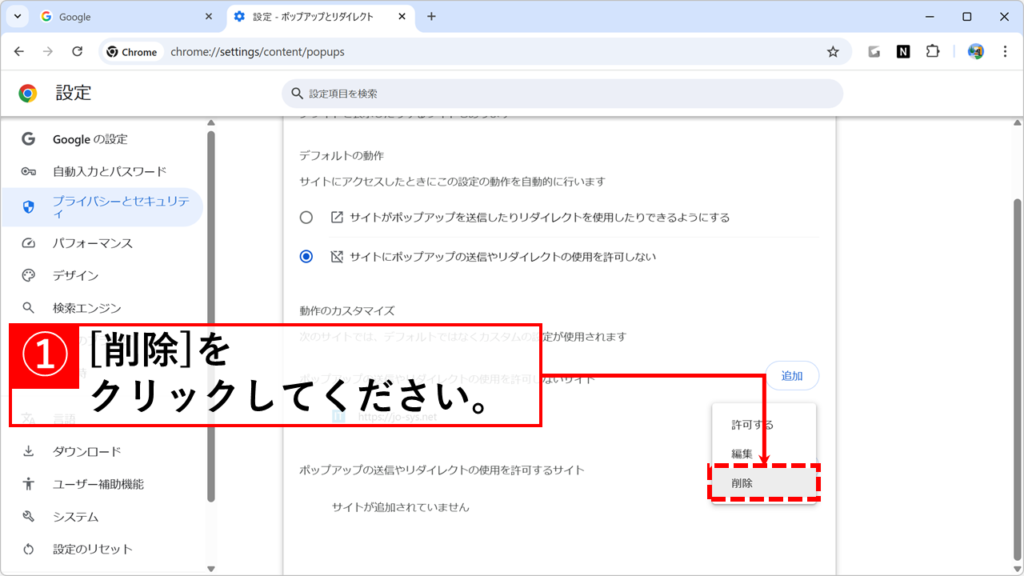Screen dimensions: 1024x576
Task: Open パフォーマンス settings
Action: pyautogui.click(x=93, y=243)
